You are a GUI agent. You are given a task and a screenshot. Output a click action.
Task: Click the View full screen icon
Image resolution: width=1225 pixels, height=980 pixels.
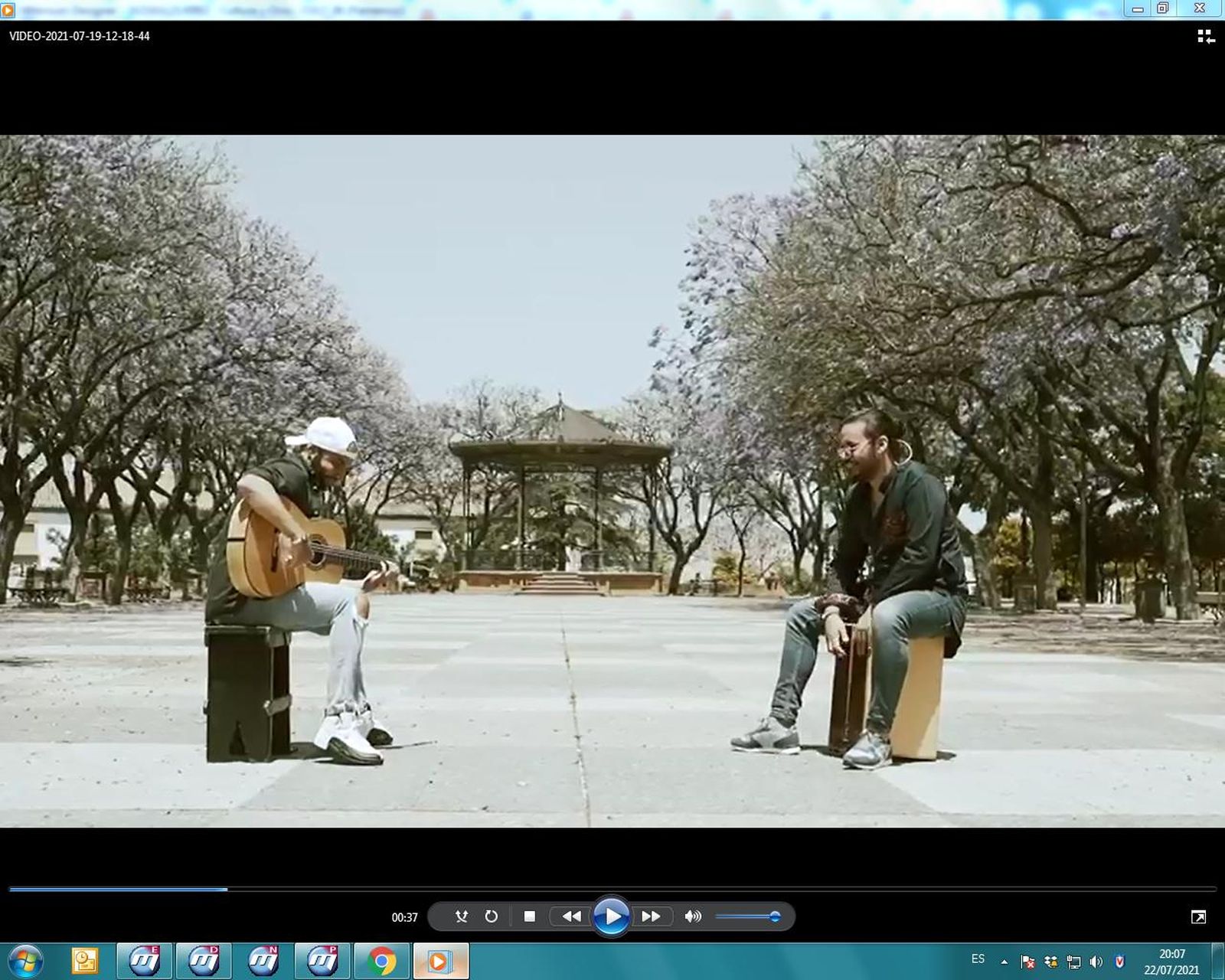point(1198,916)
